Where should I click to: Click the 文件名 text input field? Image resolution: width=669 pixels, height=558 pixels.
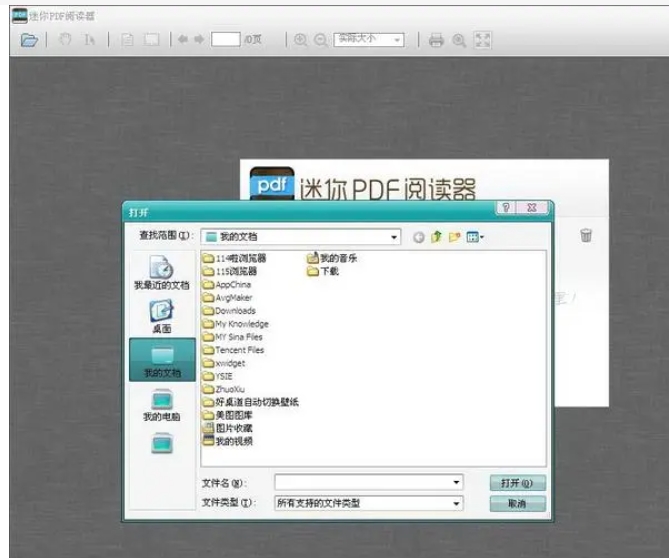[369, 482]
